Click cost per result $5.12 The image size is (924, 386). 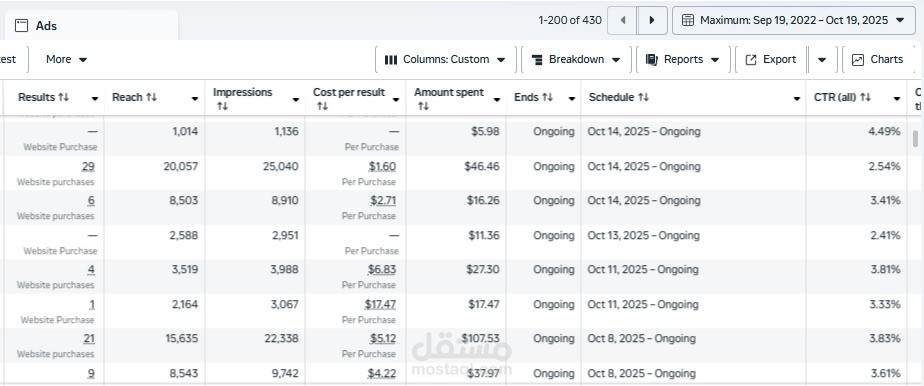[382, 339]
